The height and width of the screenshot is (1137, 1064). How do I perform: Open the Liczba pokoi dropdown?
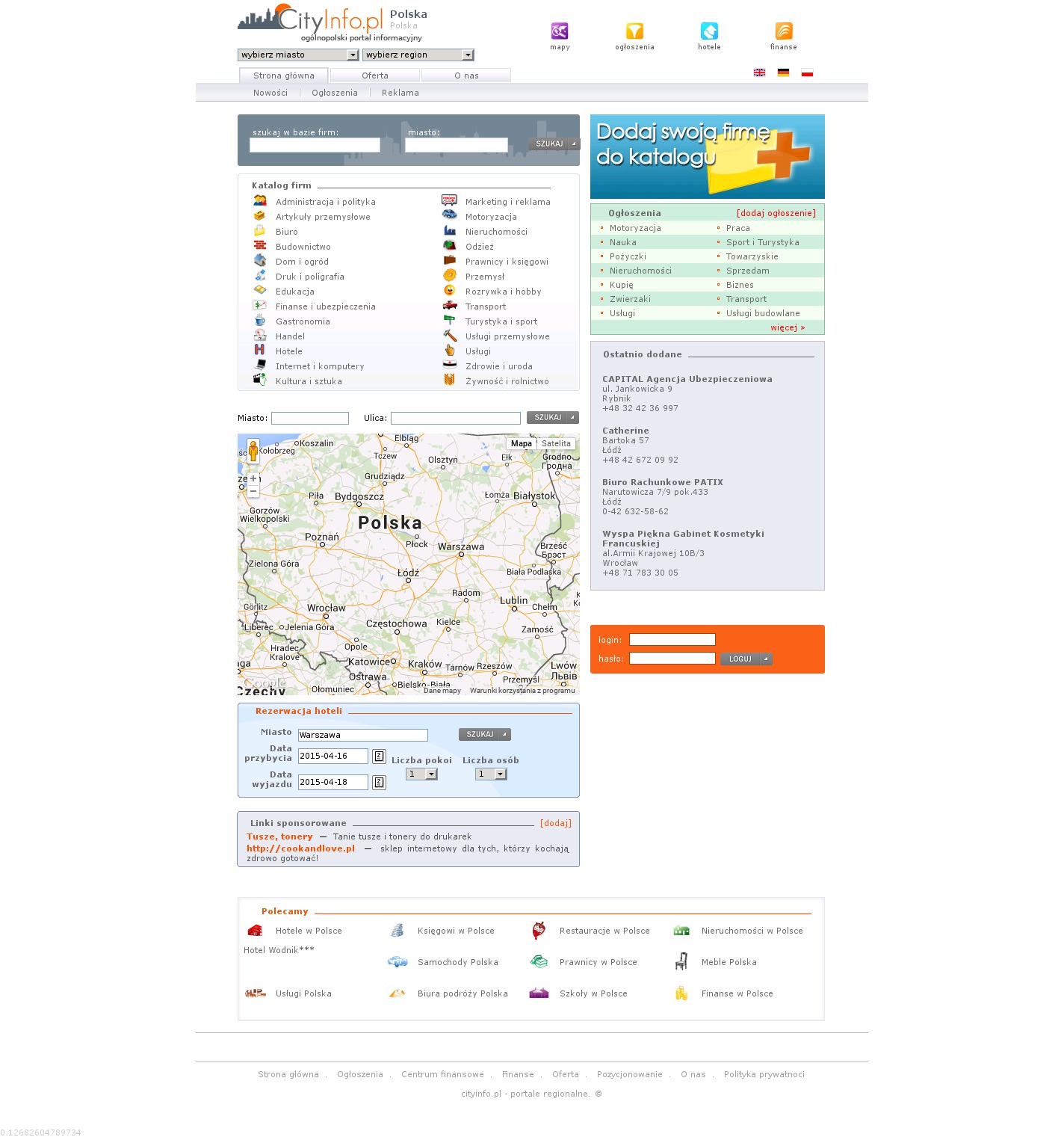[x=421, y=774]
